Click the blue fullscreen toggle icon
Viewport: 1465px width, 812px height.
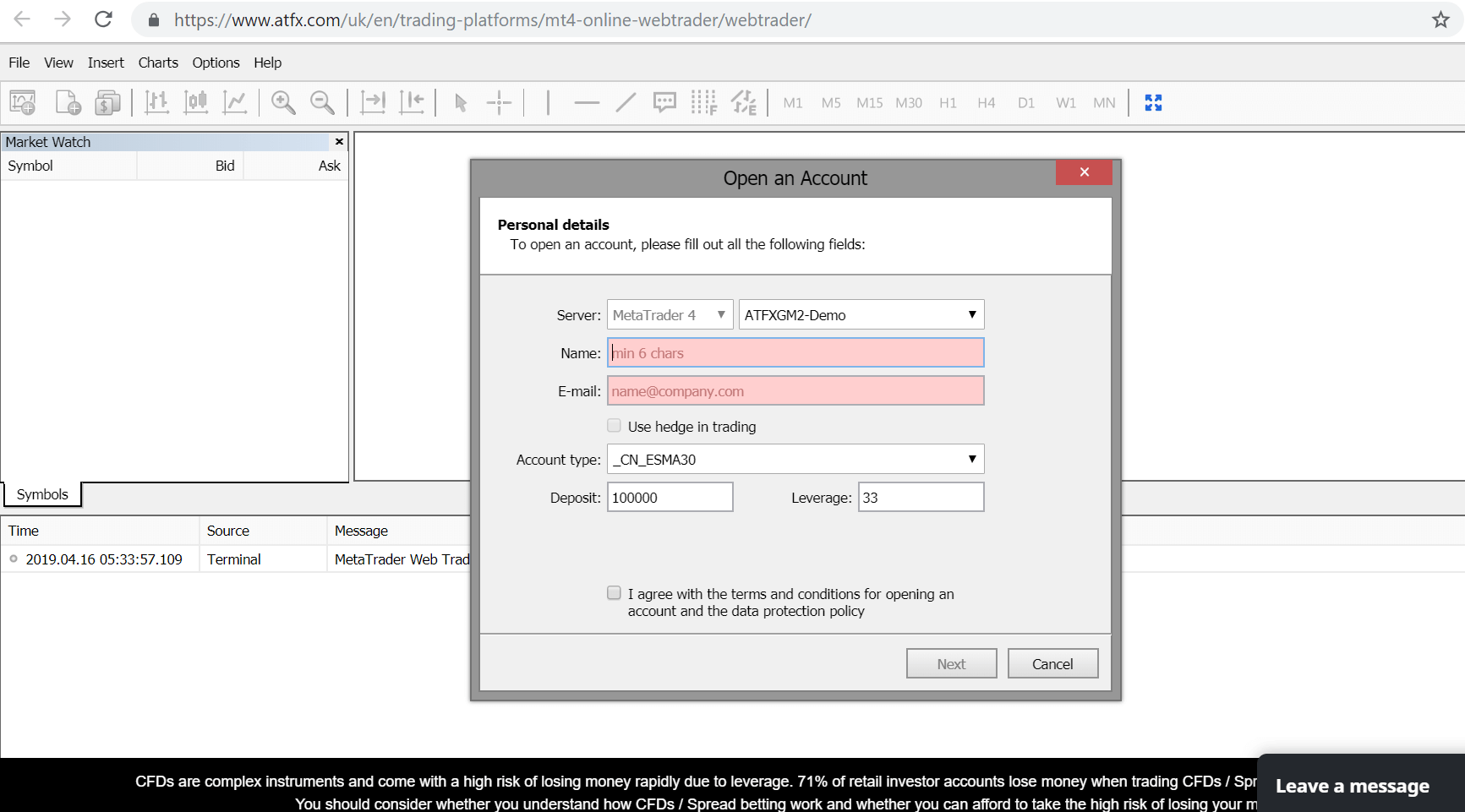(x=1153, y=103)
